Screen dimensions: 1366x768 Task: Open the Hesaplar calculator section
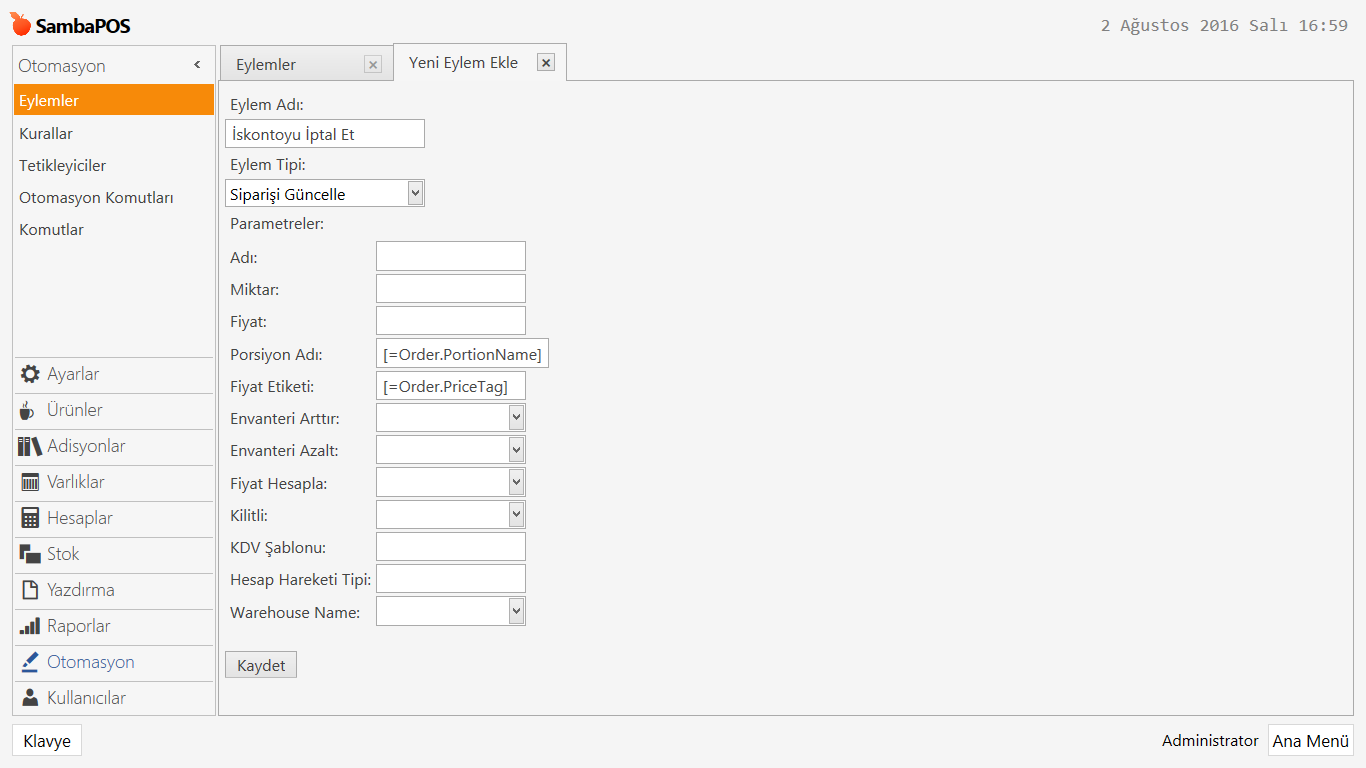114,518
